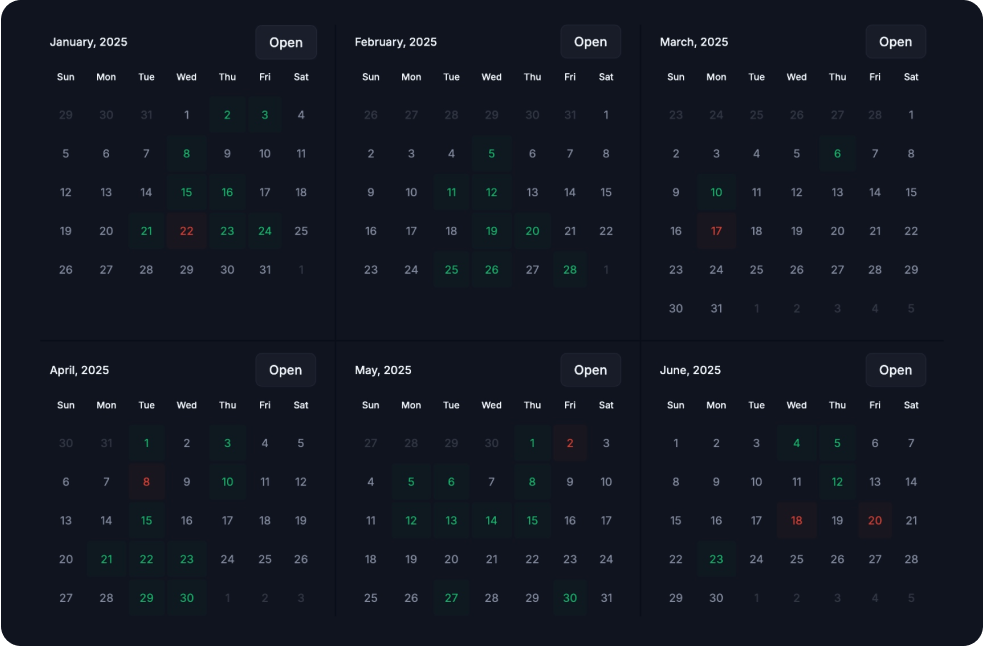
Task: Open the June, 2025 calendar
Action: tap(895, 370)
